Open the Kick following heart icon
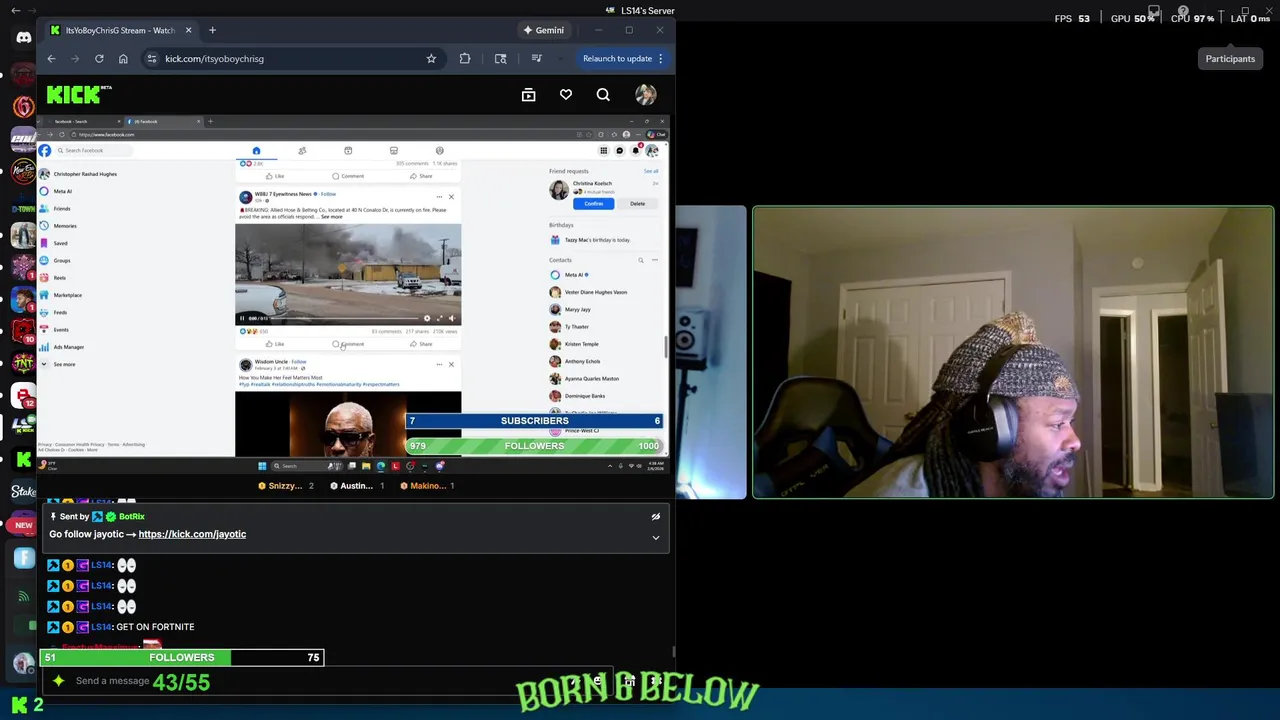The image size is (1280, 720). (x=566, y=94)
